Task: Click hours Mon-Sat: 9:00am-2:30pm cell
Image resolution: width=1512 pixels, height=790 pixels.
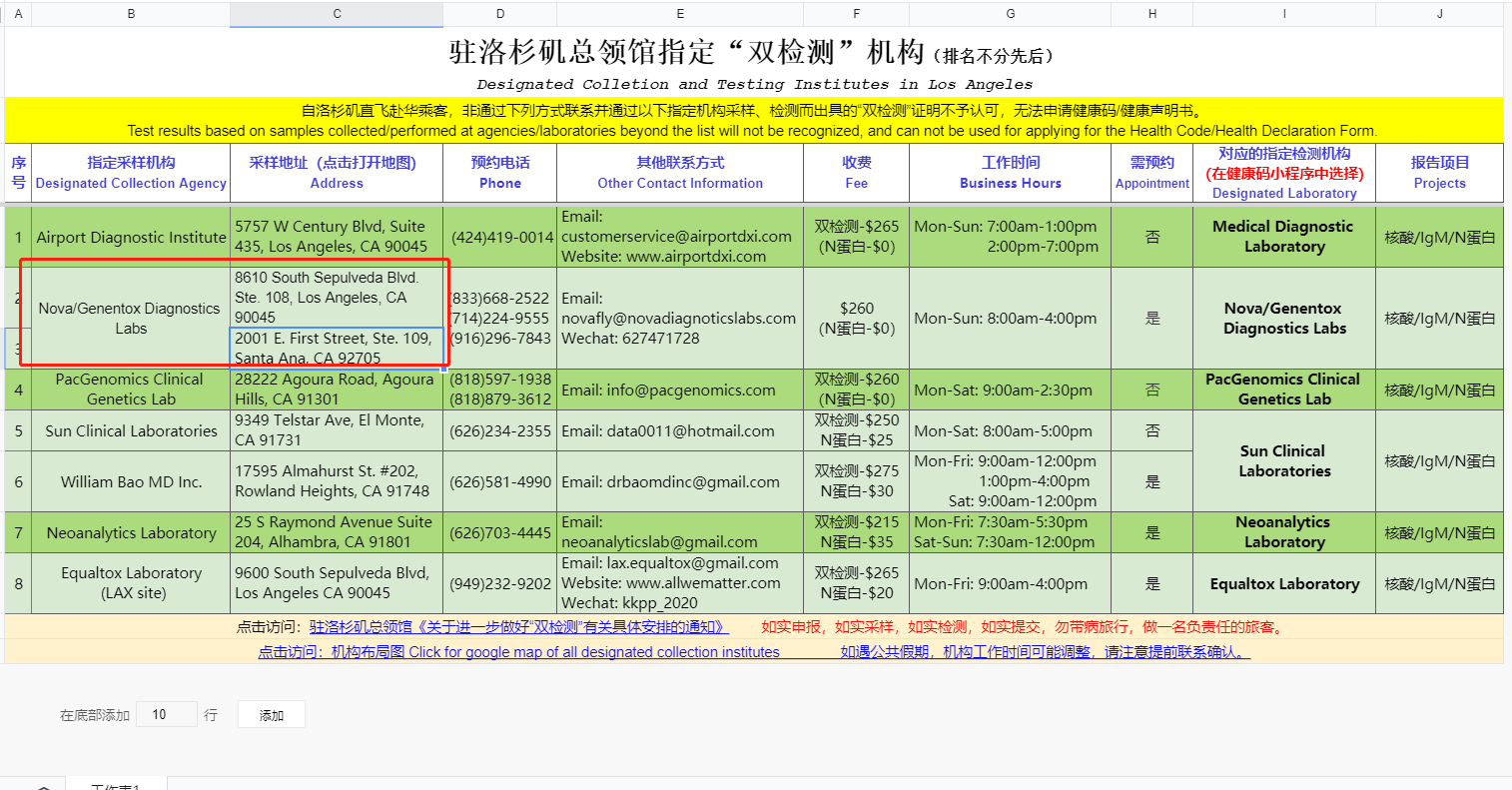Action: coord(1011,390)
